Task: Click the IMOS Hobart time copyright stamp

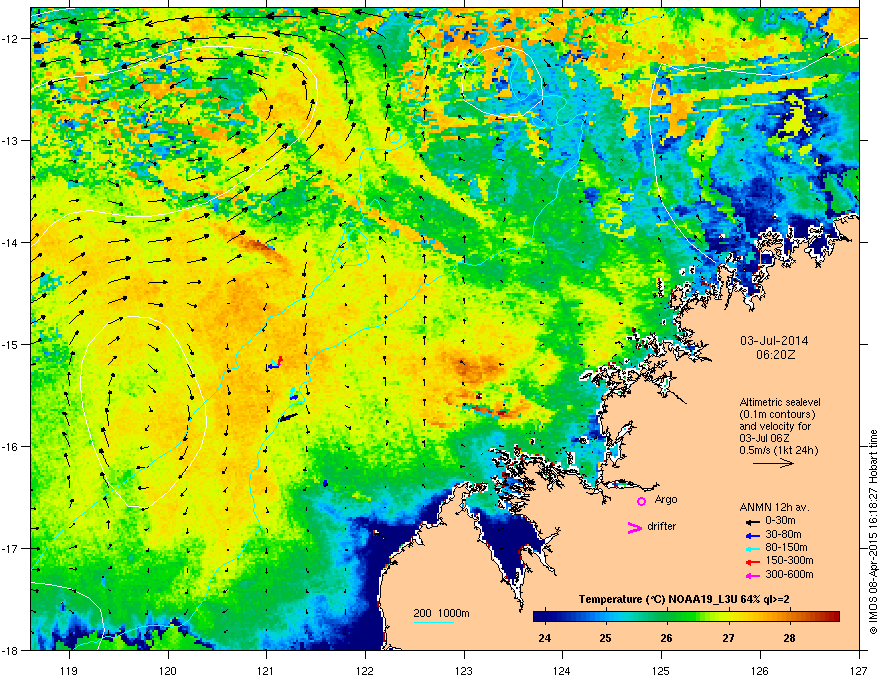Action: pos(873,532)
